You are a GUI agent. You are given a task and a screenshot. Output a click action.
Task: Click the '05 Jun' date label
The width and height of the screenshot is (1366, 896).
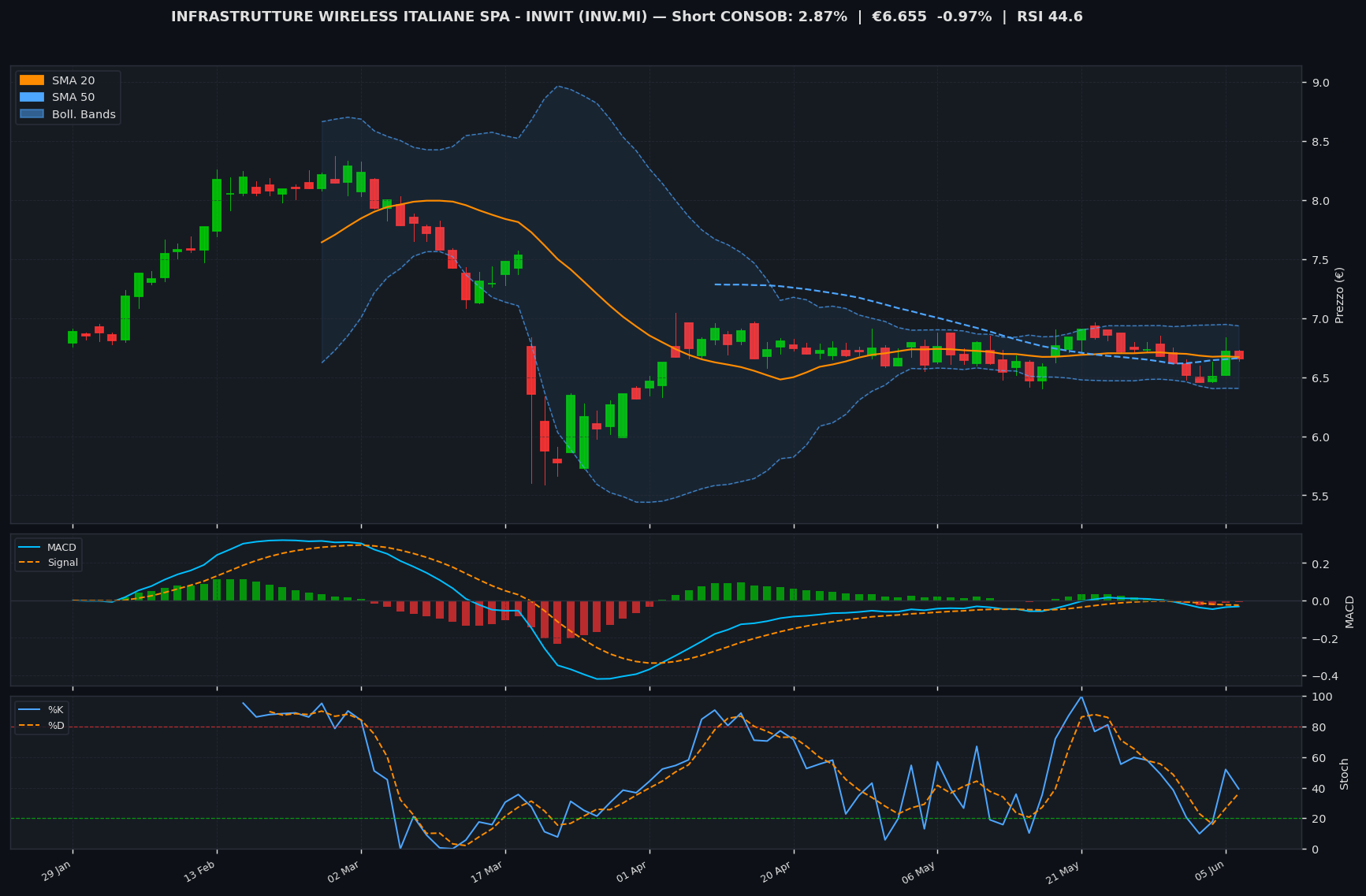click(1209, 872)
